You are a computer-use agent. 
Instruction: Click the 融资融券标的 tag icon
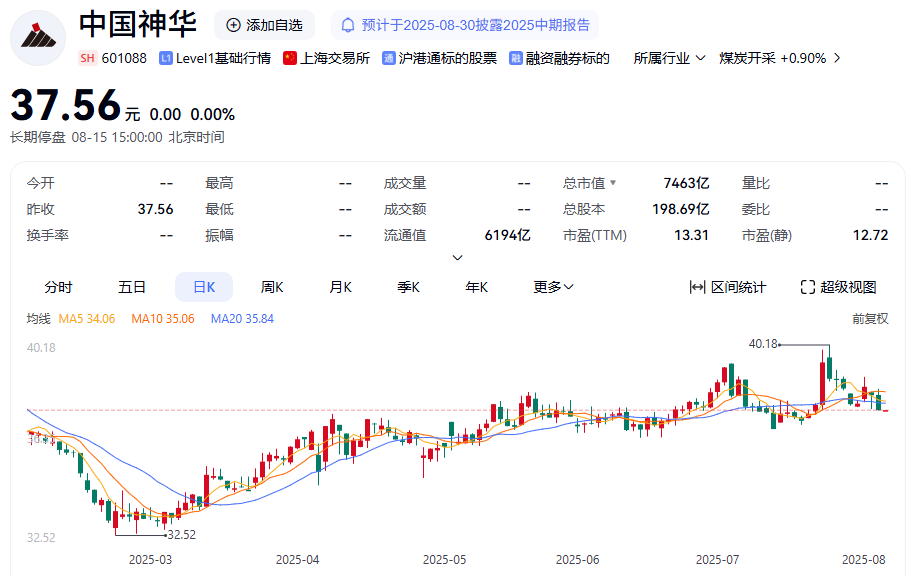(515, 58)
